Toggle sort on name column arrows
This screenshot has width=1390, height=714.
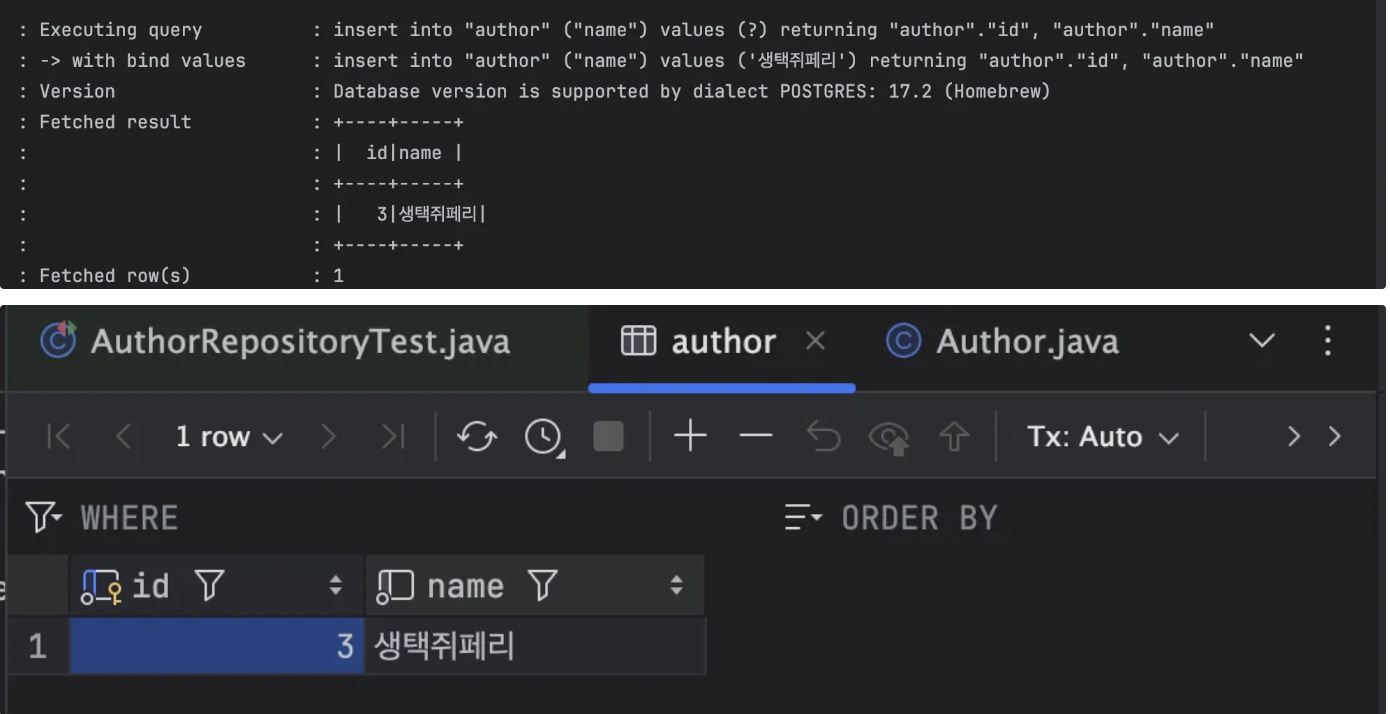677,586
